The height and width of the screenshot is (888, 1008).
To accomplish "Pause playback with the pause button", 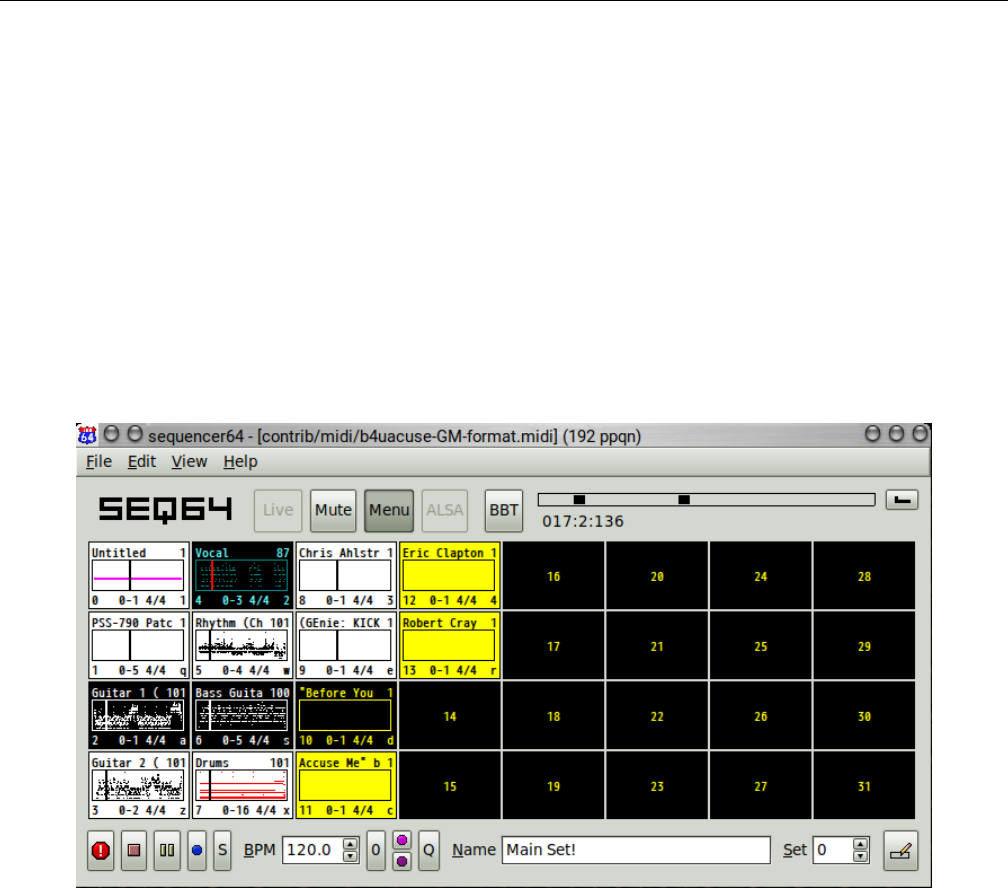I will (167, 850).
